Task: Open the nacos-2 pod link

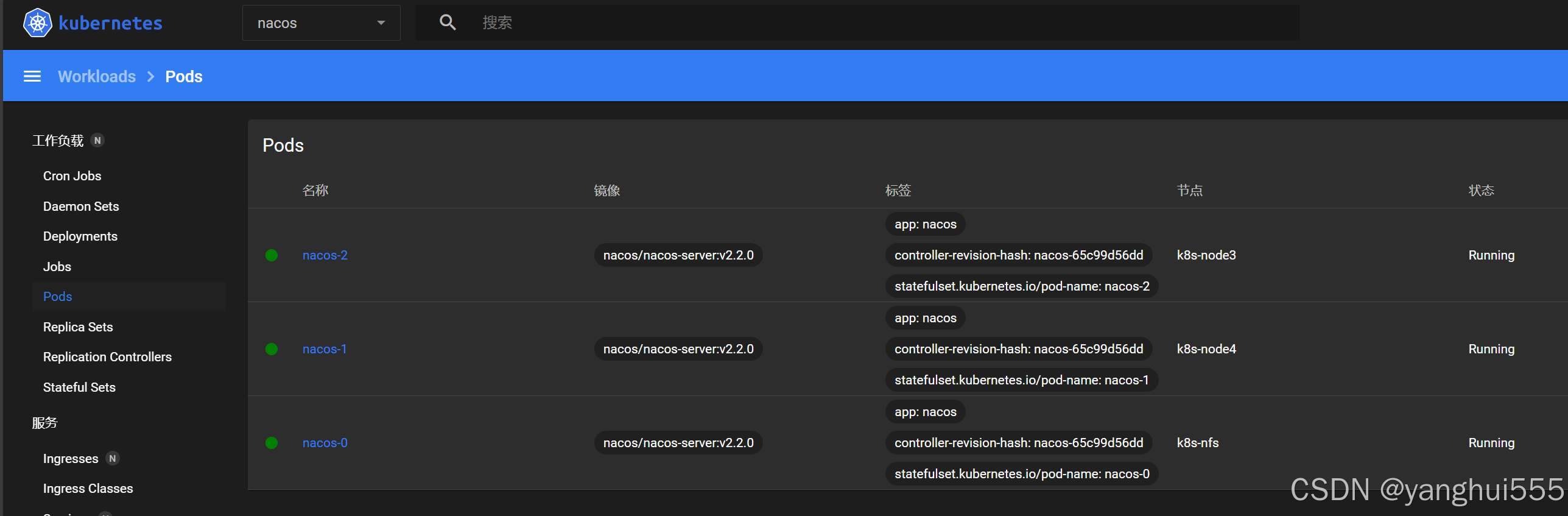Action: [325, 255]
